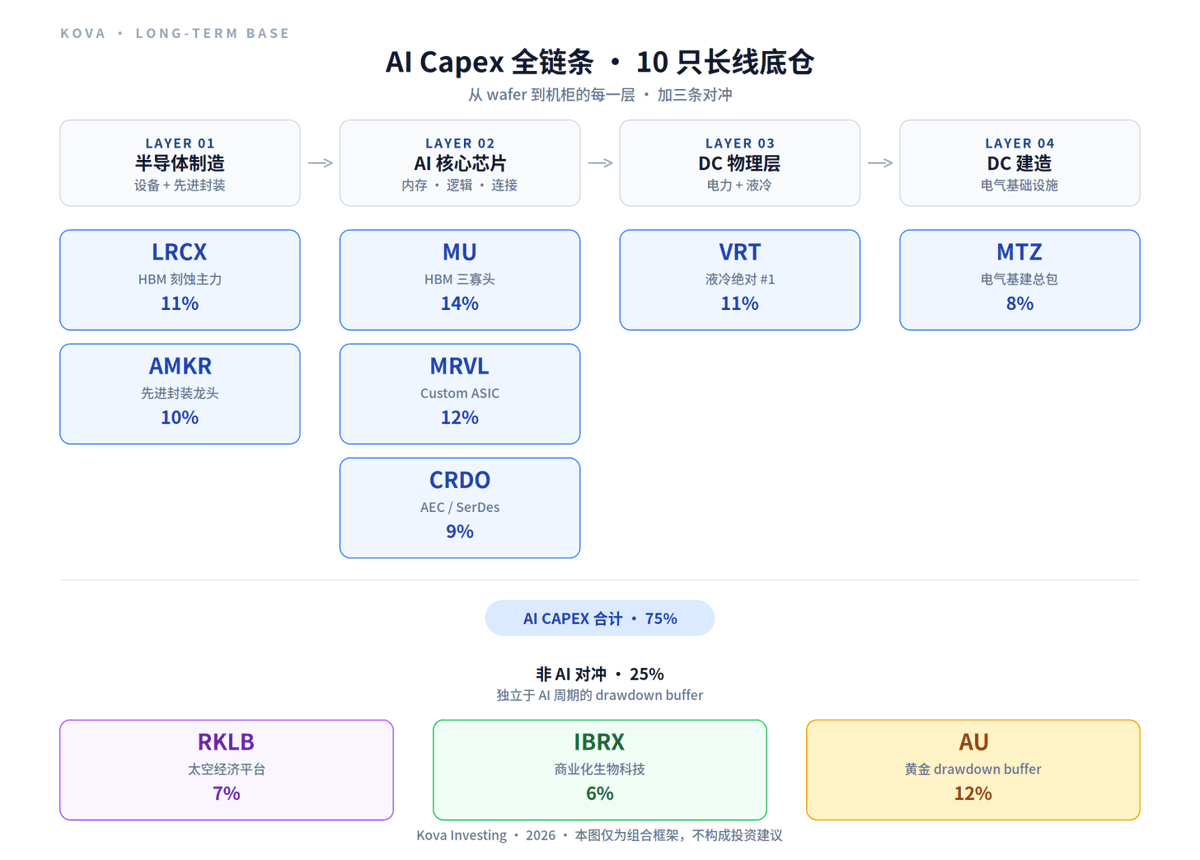Click the arrow between Layer 01 and Layer 02
Screen dimensions: 1200x860
320,163
